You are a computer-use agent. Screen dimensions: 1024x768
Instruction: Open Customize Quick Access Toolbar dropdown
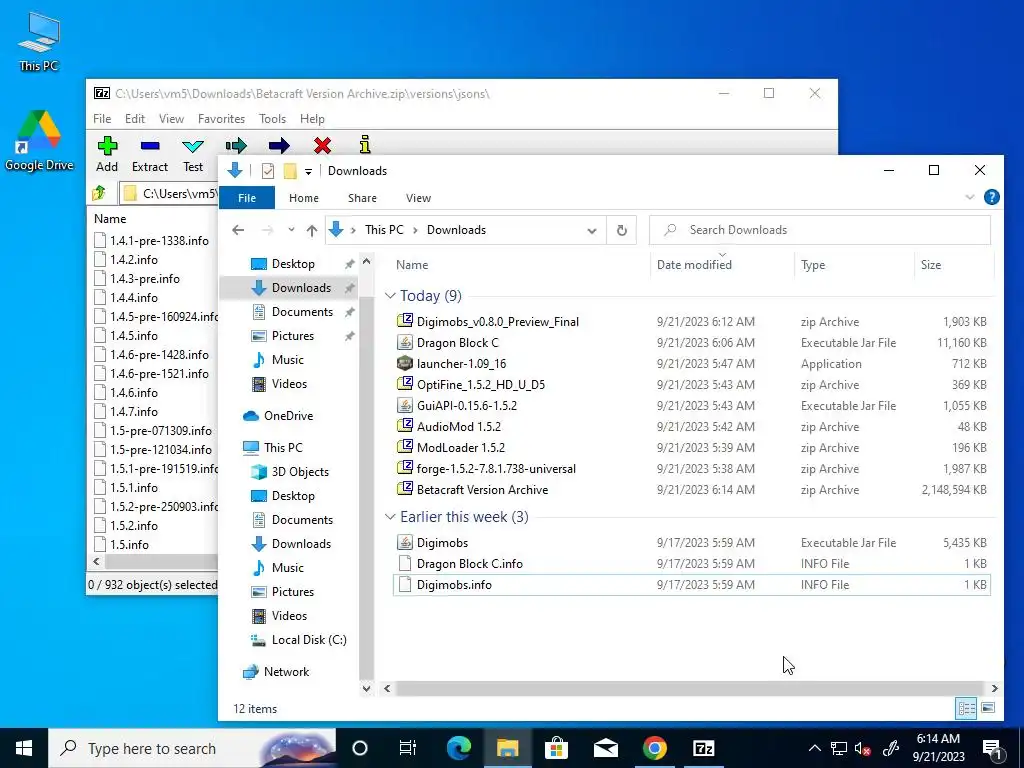point(308,172)
